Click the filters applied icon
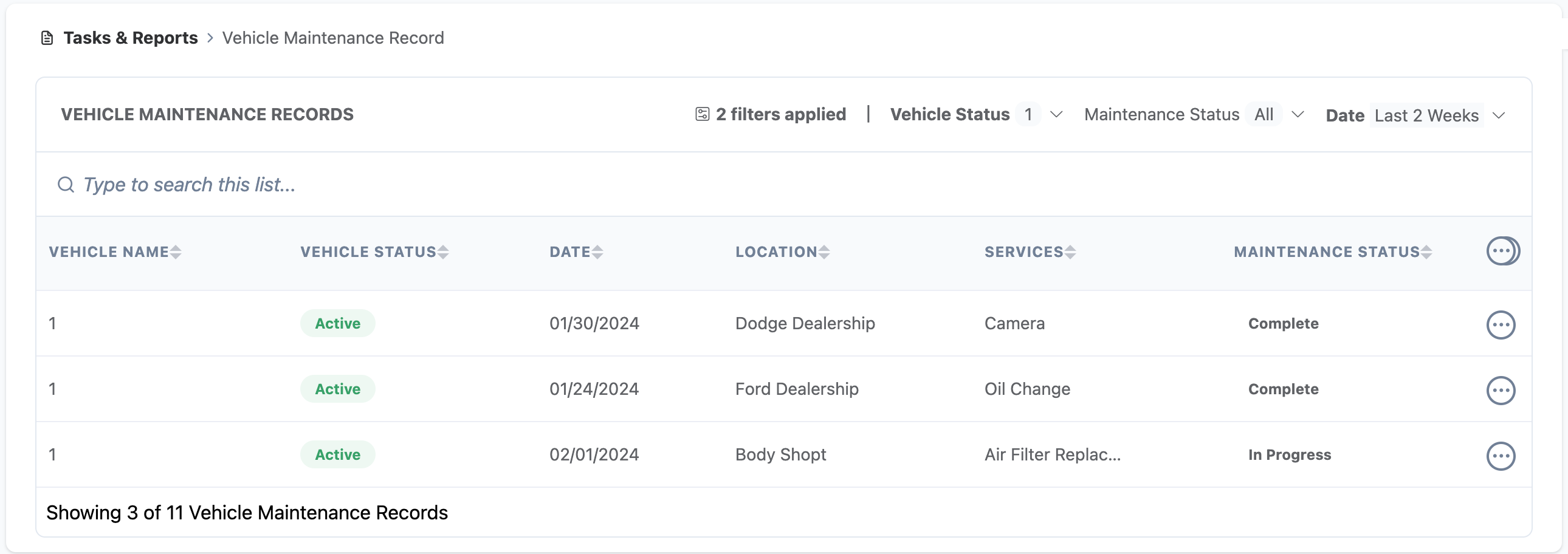This screenshot has height=554, width=1568. pos(702,114)
